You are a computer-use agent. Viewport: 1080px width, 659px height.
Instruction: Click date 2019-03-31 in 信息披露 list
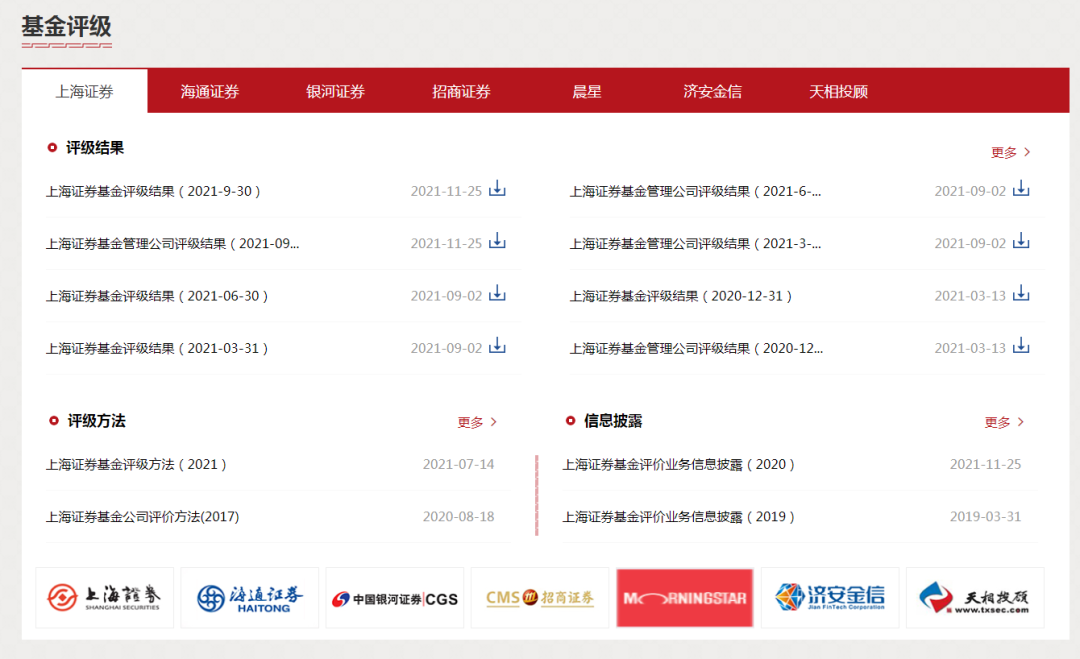986,516
